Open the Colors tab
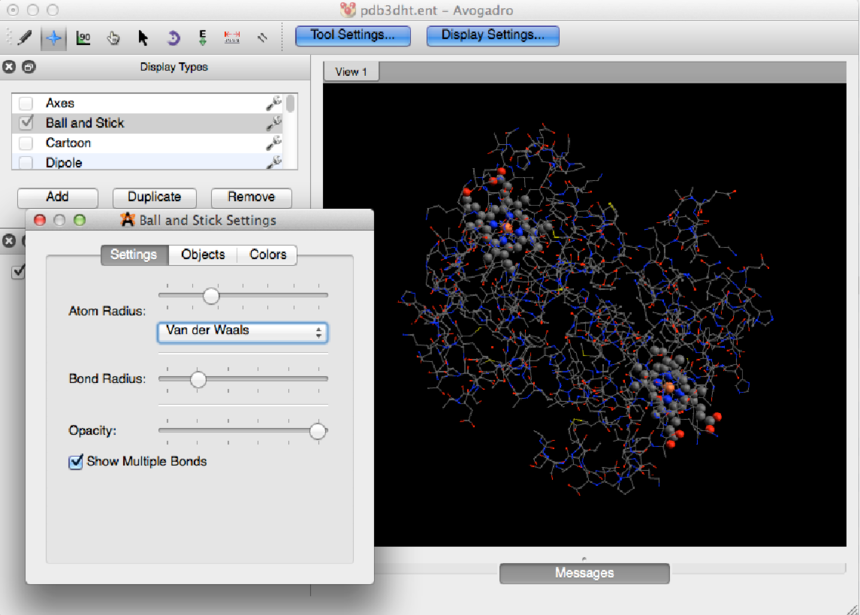 click(x=267, y=255)
